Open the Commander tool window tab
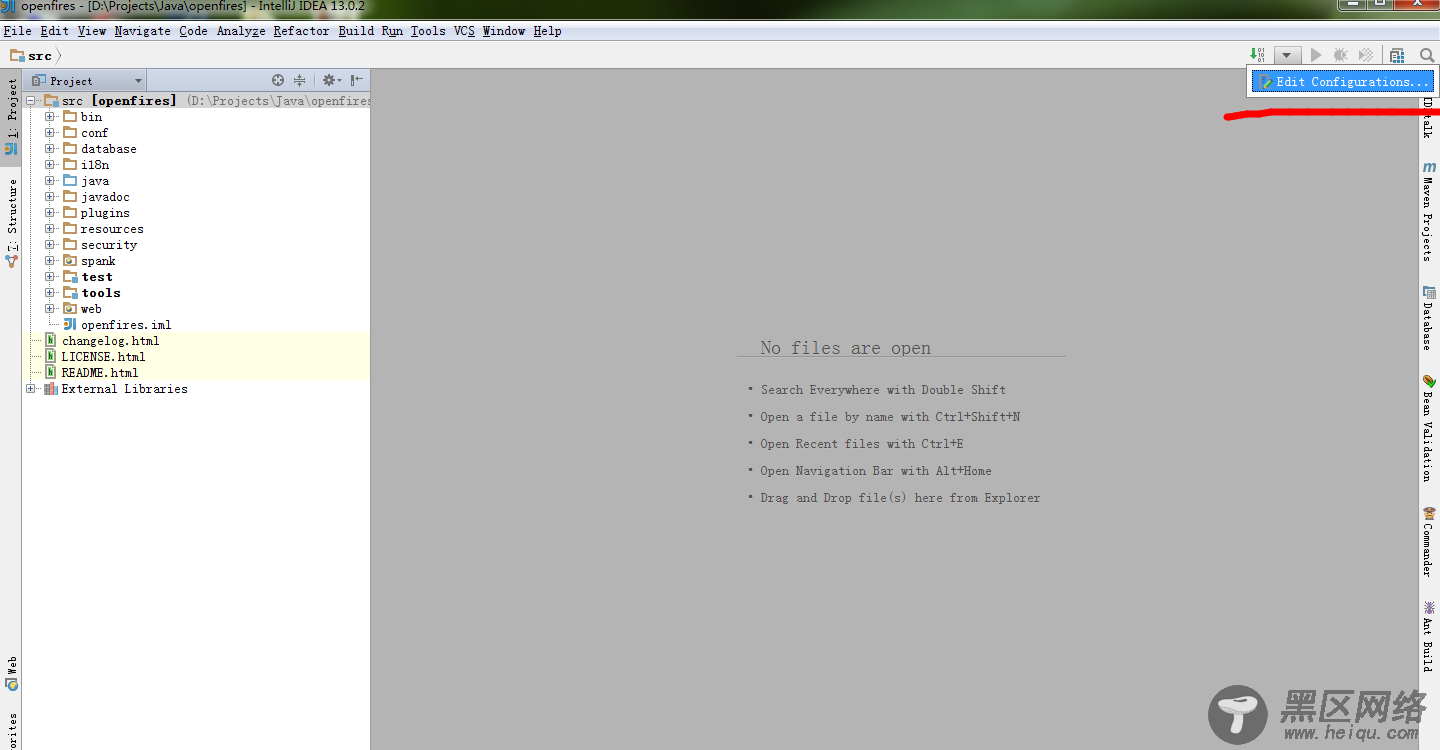This screenshot has width=1440, height=750. click(1429, 541)
